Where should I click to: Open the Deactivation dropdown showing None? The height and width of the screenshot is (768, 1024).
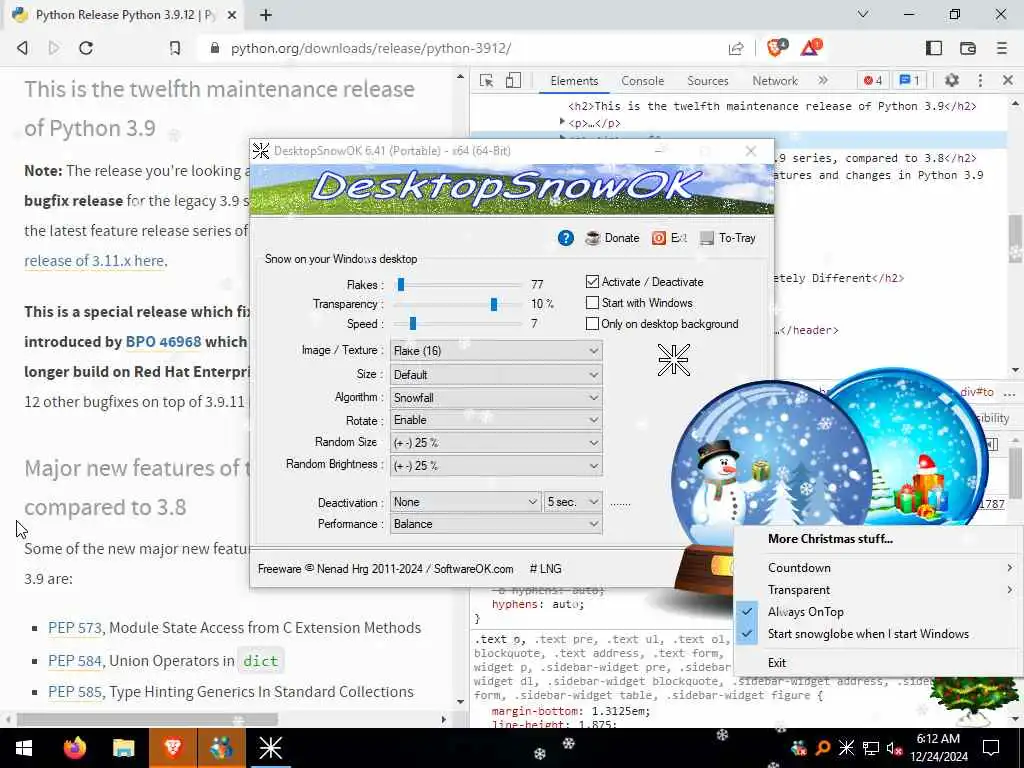point(466,502)
